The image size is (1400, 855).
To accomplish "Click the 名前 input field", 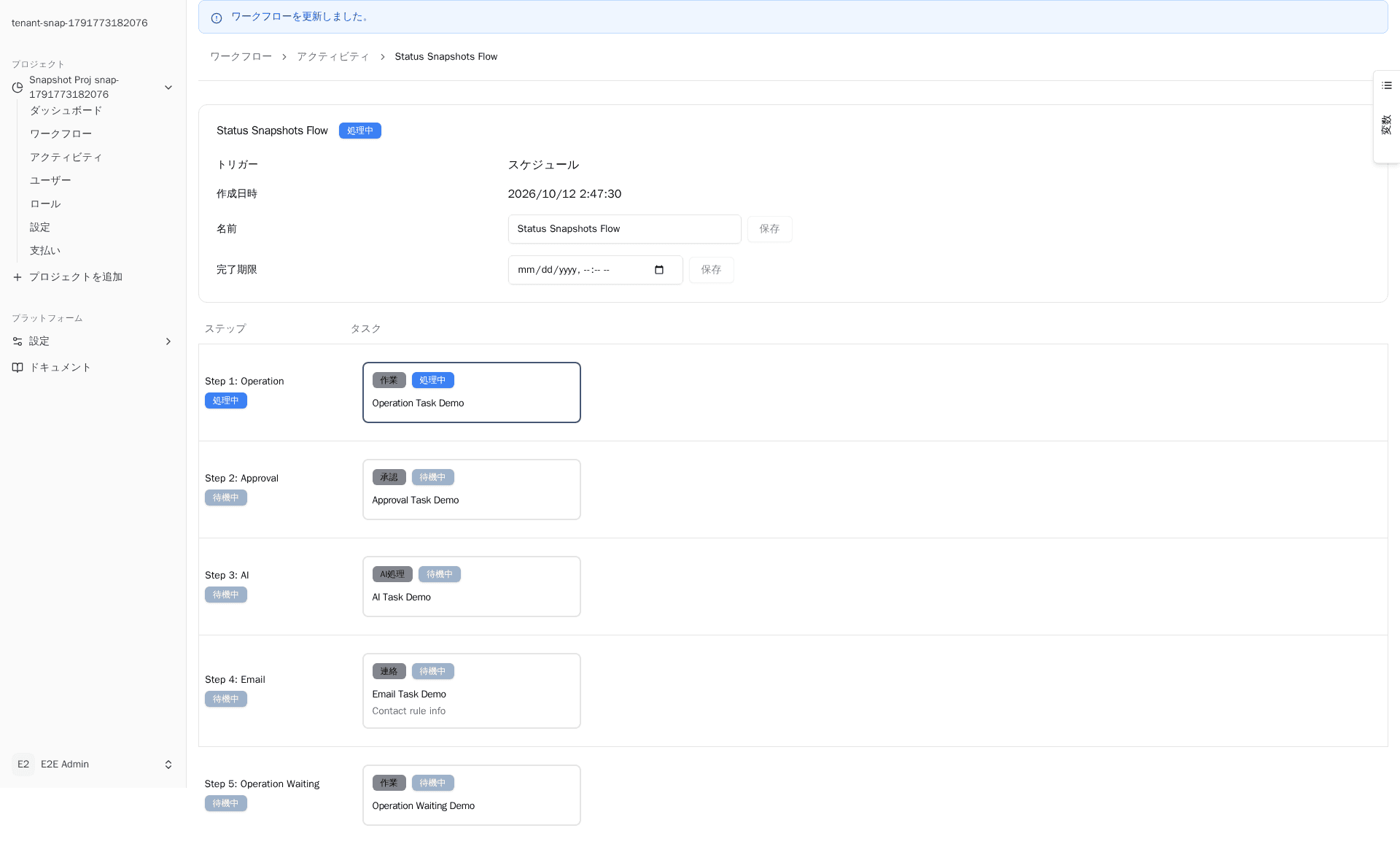I will (625, 229).
